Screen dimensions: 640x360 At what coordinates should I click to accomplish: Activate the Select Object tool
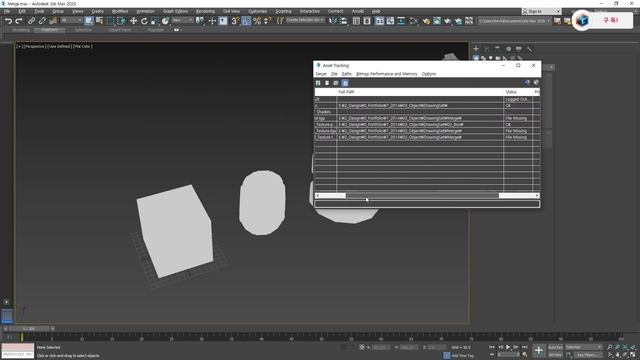click(89, 21)
